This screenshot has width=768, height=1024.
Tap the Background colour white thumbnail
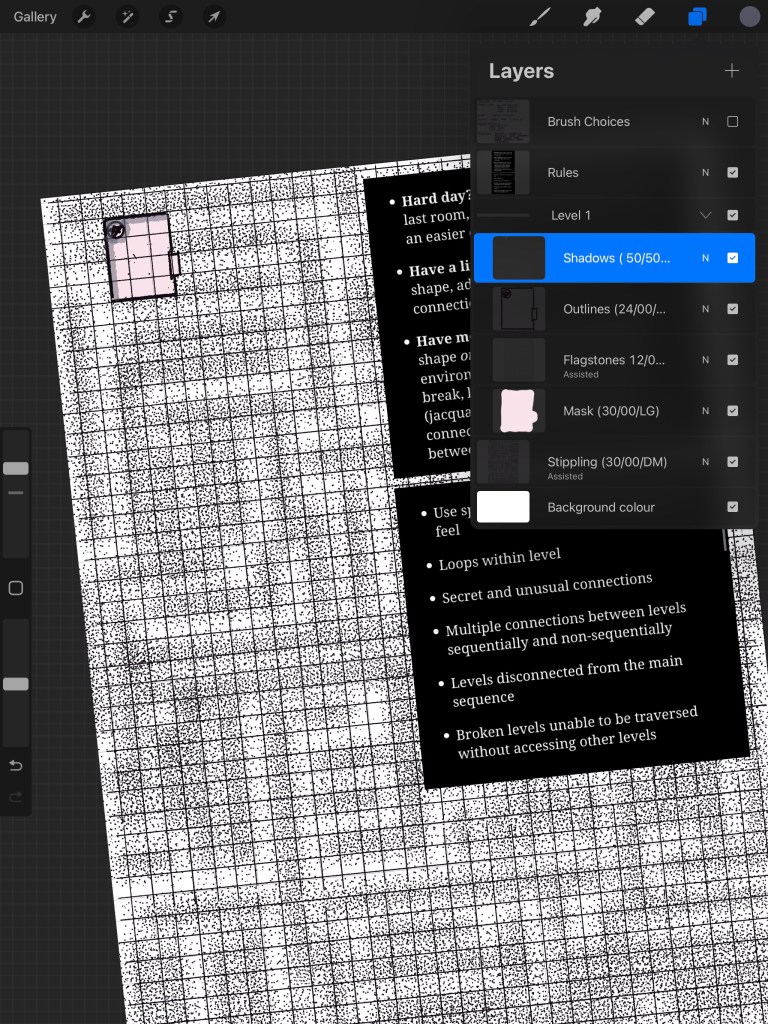pos(503,507)
